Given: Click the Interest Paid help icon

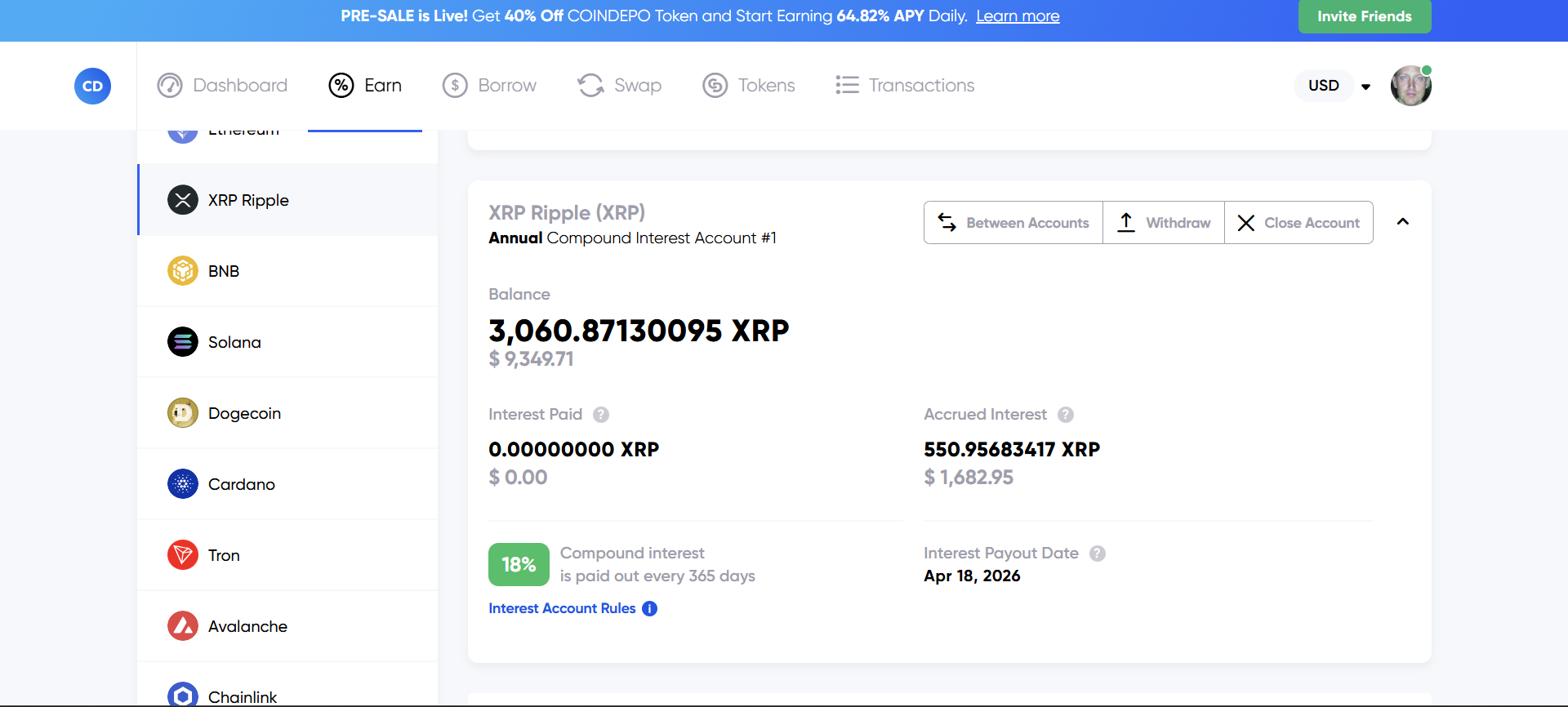Looking at the screenshot, I should click(x=601, y=415).
